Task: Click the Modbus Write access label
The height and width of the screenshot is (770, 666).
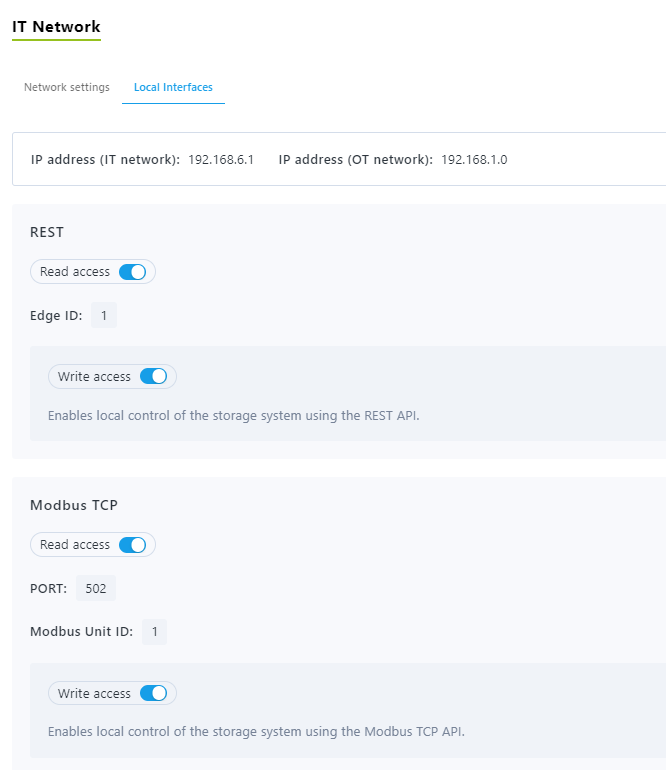Action: tap(94, 693)
